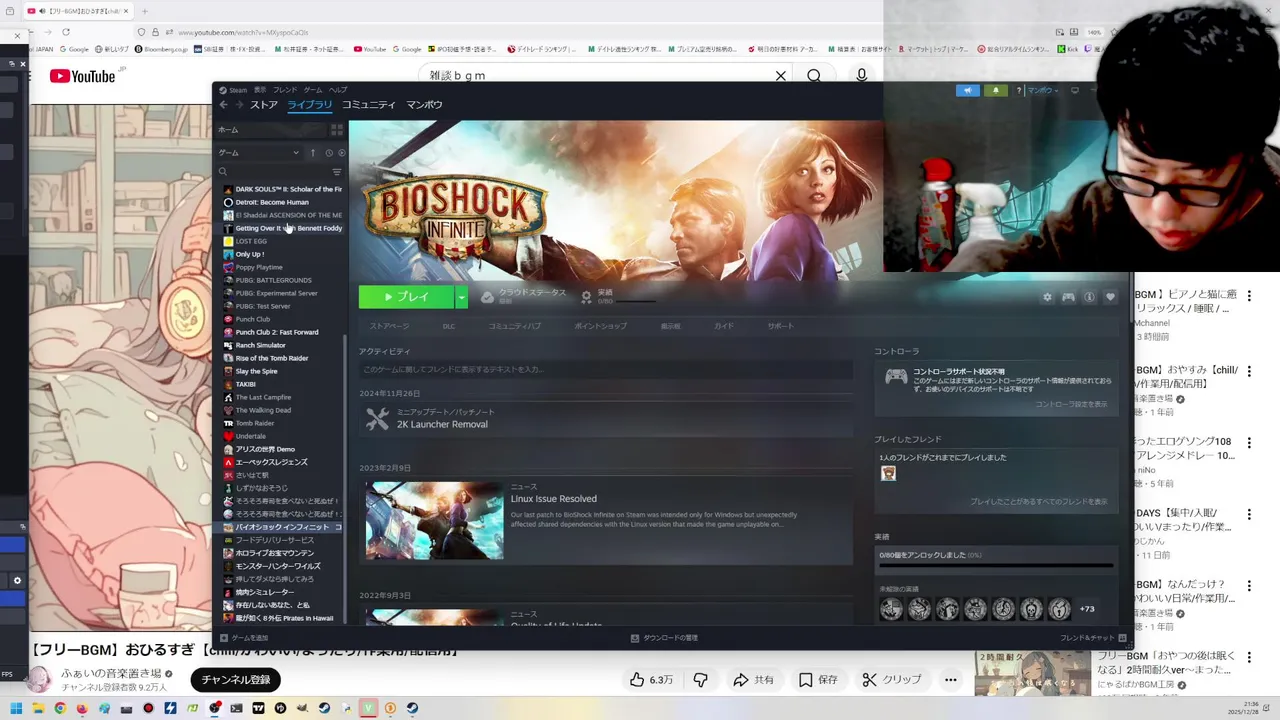Switch to コミュニティ tab
This screenshot has height=720, width=1280.
click(369, 105)
